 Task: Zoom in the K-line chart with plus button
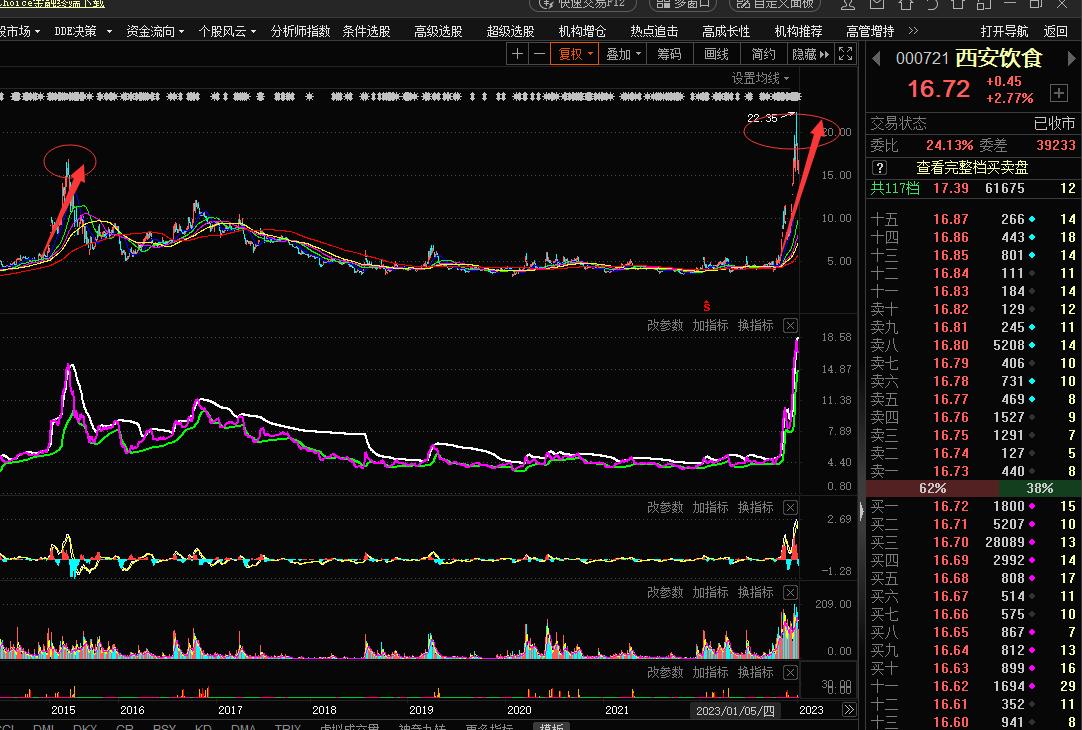click(518, 54)
